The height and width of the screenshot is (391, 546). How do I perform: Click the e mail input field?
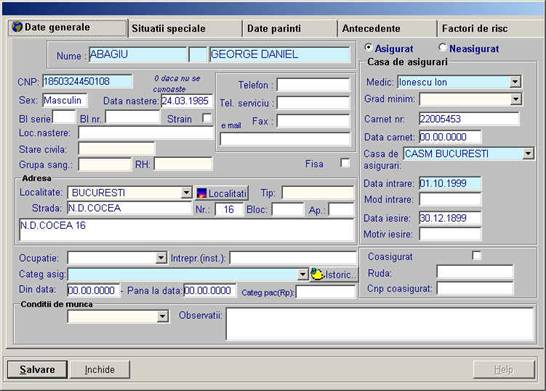tap(285, 139)
